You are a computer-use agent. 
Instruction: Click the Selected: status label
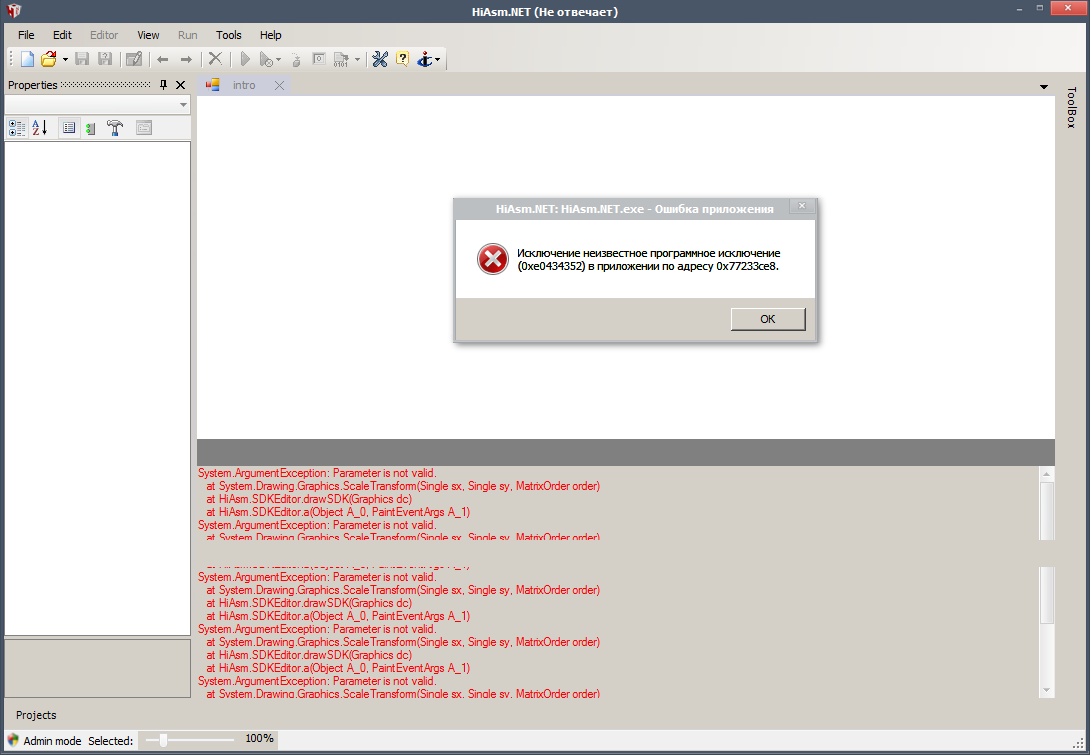click(111, 741)
